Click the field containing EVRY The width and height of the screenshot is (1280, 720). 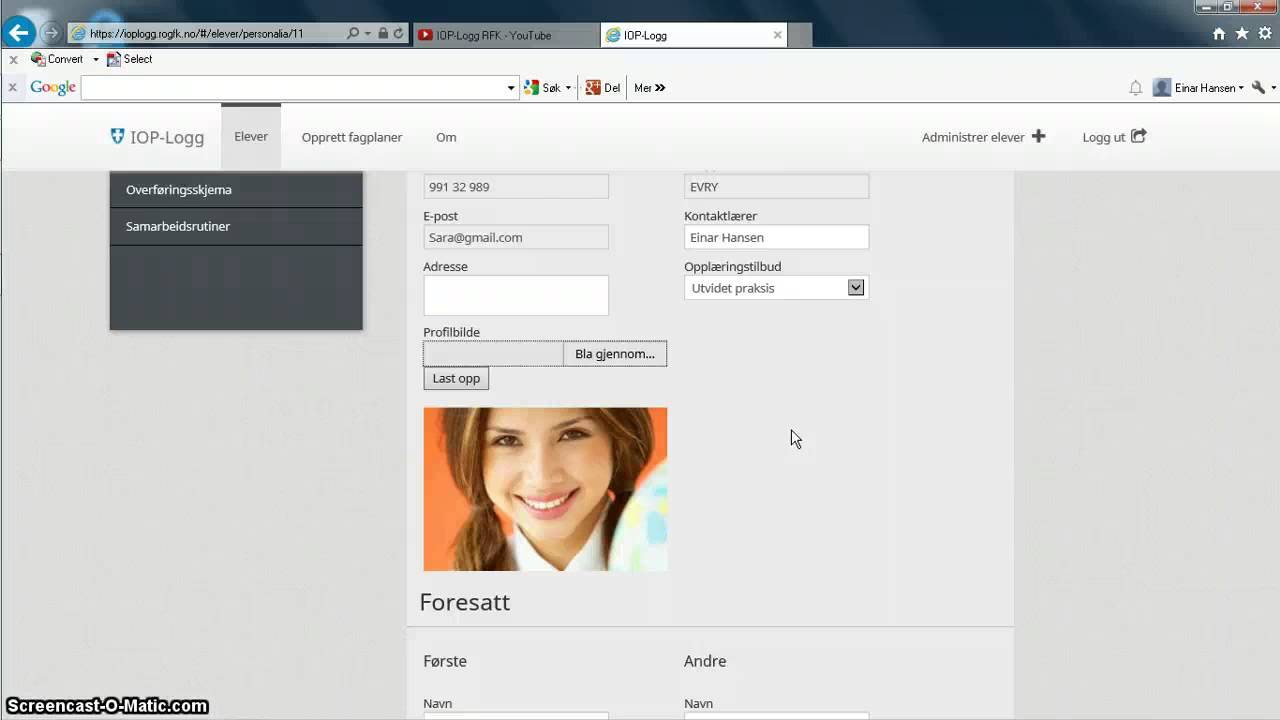click(x=776, y=187)
